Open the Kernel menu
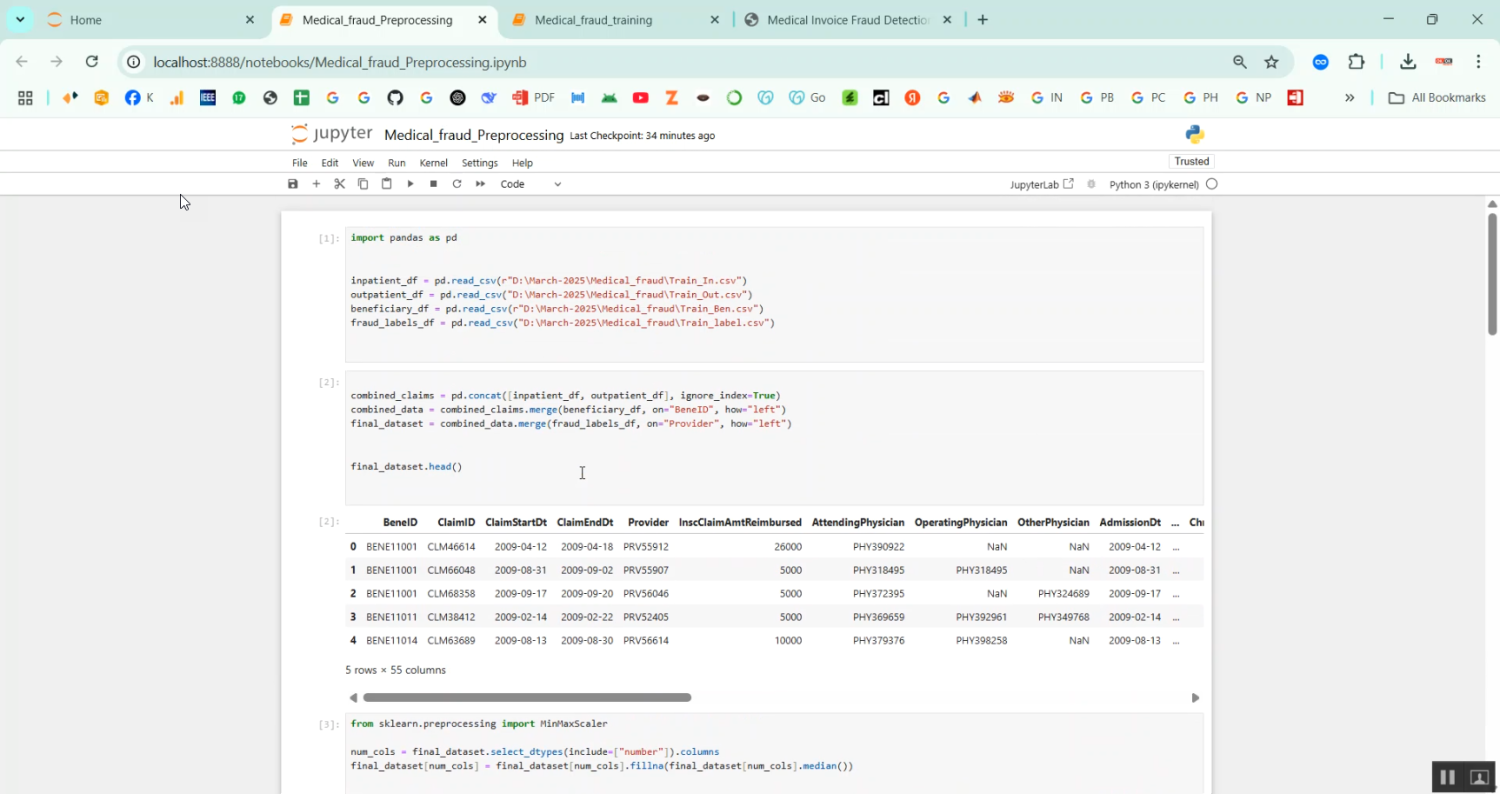 (433, 163)
